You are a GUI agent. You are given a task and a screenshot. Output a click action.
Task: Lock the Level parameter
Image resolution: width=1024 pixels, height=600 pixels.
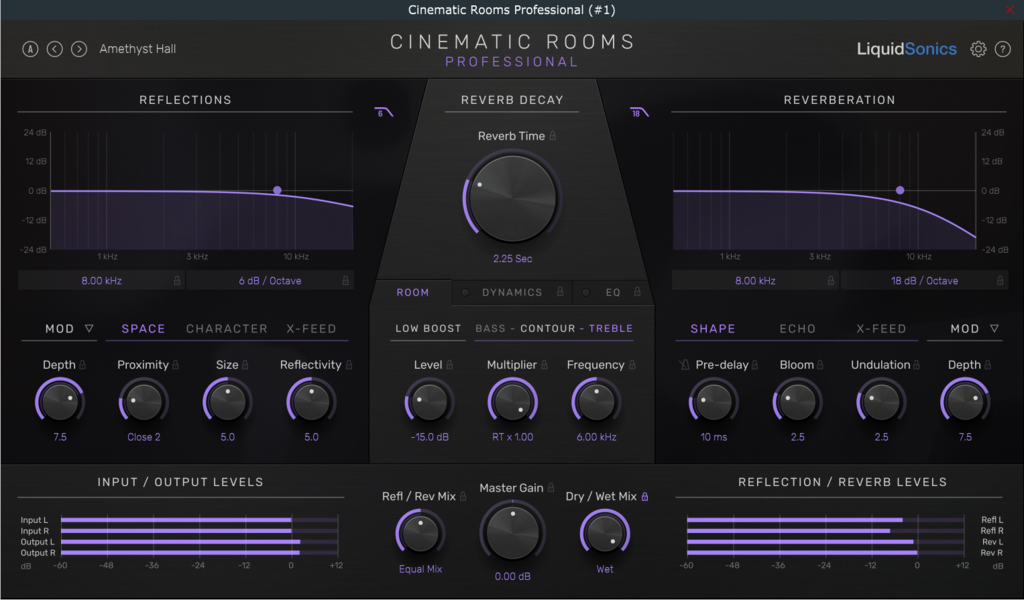[449, 365]
